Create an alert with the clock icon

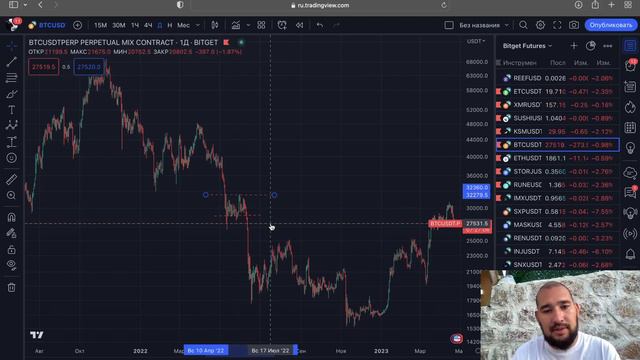(282, 25)
